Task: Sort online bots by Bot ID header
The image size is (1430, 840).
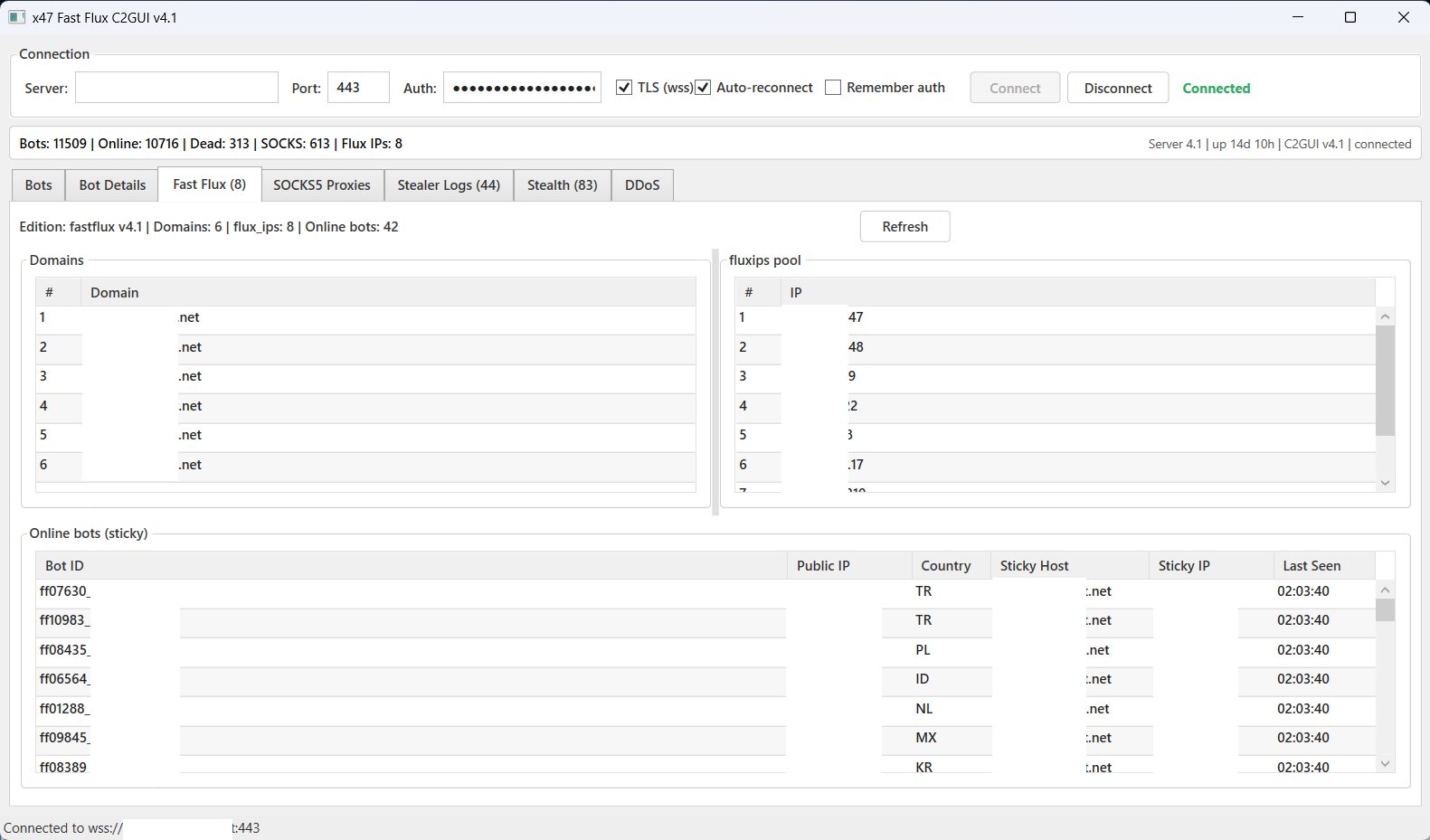Action: [x=412, y=566]
